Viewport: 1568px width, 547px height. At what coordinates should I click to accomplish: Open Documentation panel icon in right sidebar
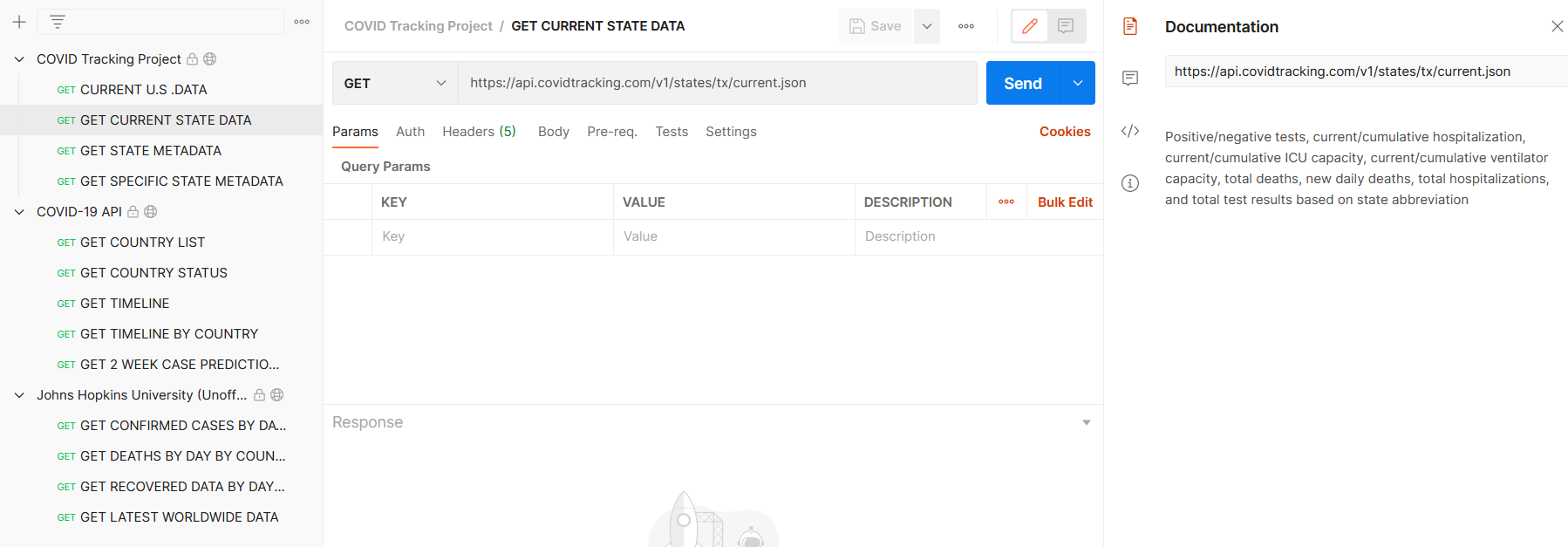tap(1130, 26)
